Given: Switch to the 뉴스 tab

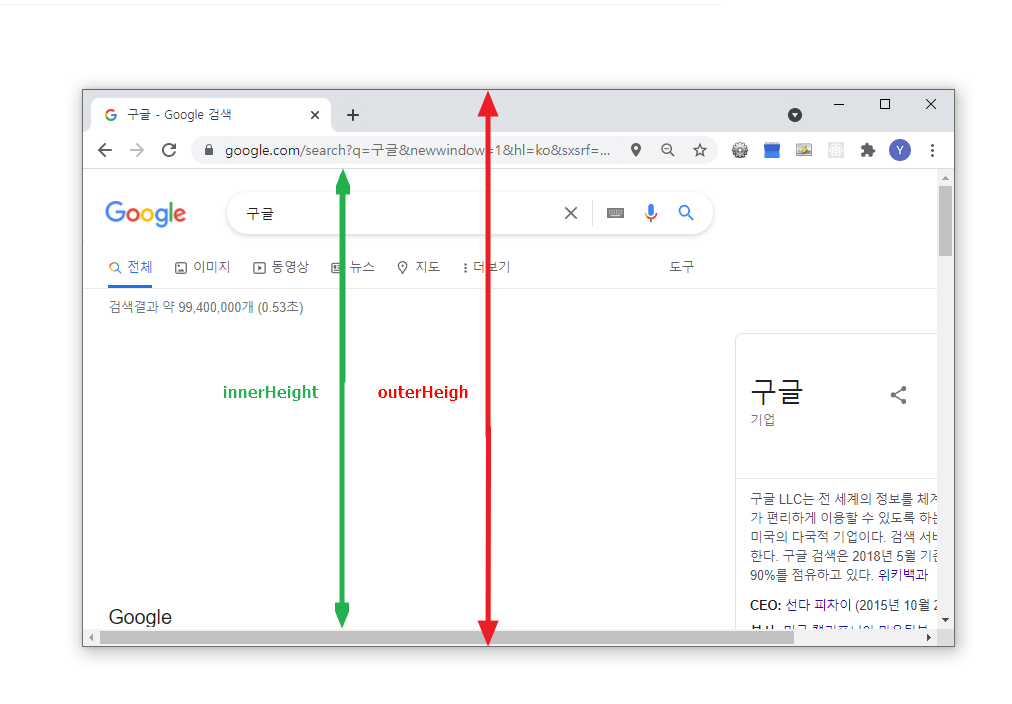Looking at the screenshot, I should [352, 267].
